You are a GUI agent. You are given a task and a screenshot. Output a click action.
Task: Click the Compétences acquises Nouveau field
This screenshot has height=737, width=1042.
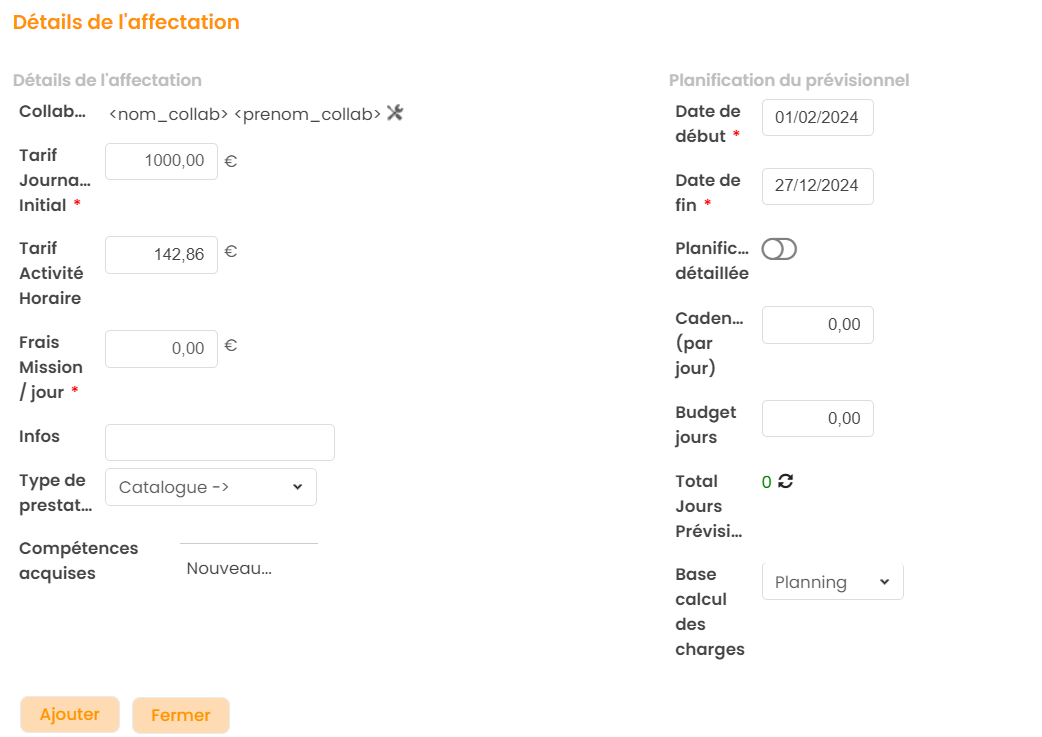[248, 568]
